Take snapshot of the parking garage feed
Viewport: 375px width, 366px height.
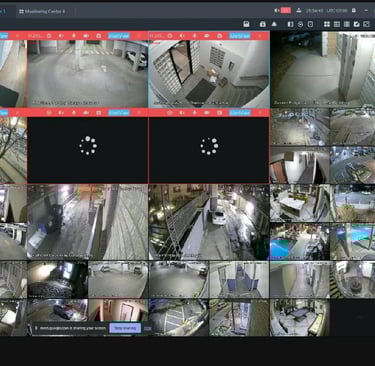tap(99, 36)
